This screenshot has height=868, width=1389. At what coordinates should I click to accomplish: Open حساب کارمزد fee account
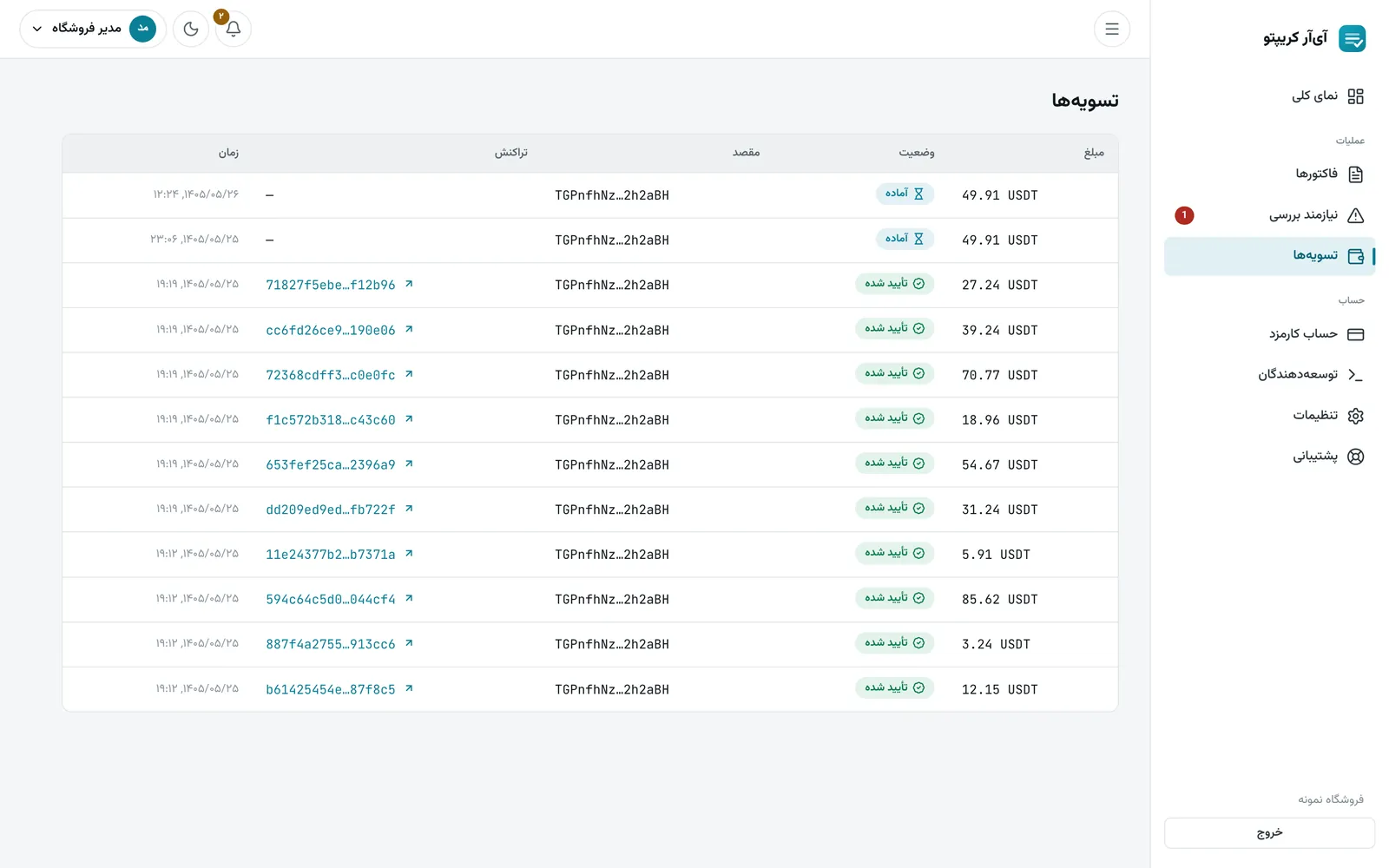click(x=1269, y=334)
